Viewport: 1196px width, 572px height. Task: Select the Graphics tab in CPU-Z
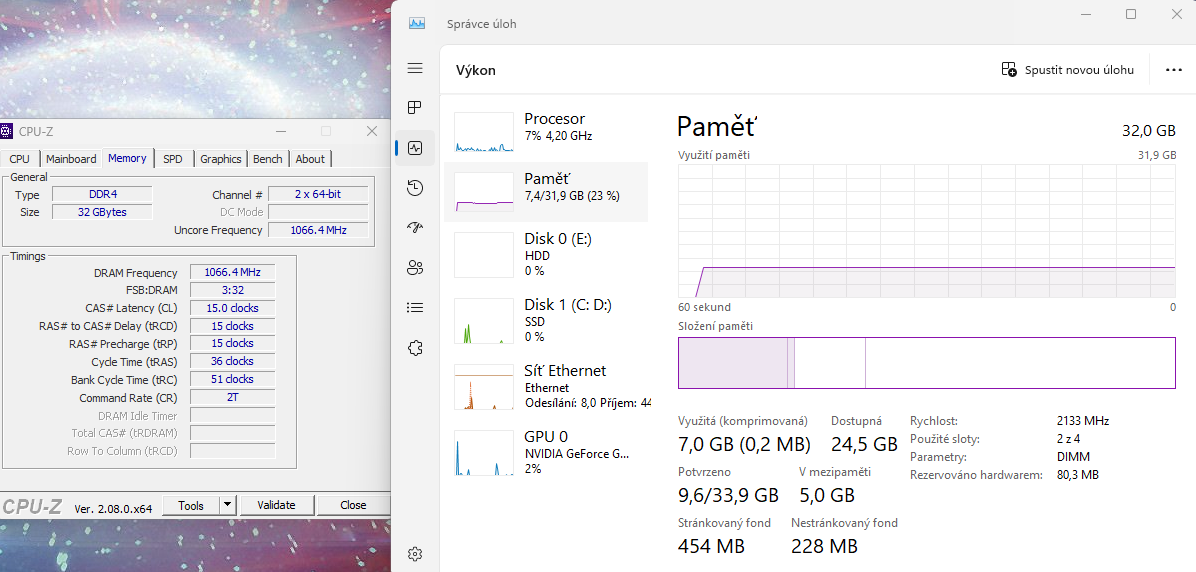[220, 159]
